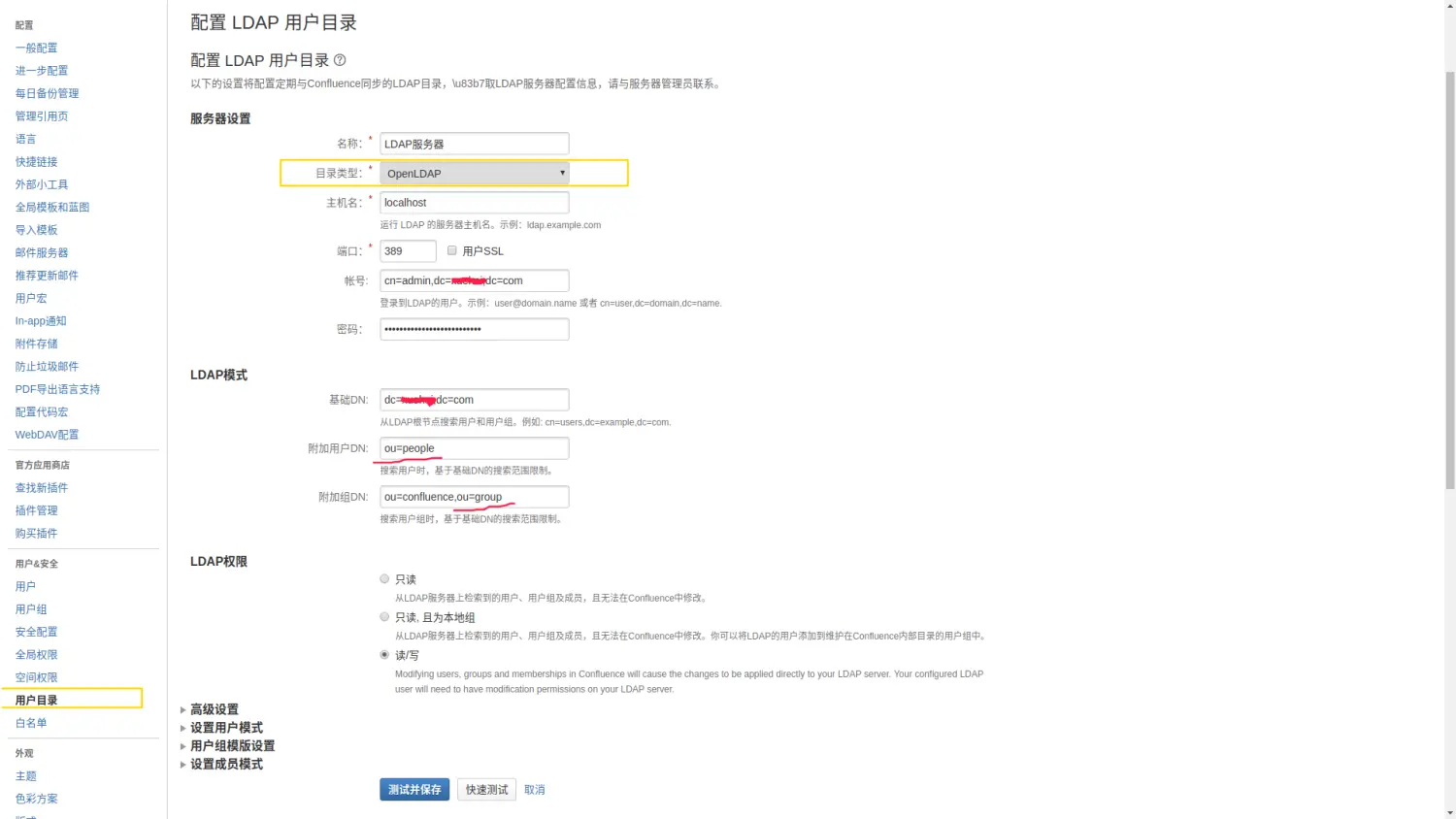The image size is (1456, 819).
Task: Open 语言 in the sidebar
Action: point(25,139)
